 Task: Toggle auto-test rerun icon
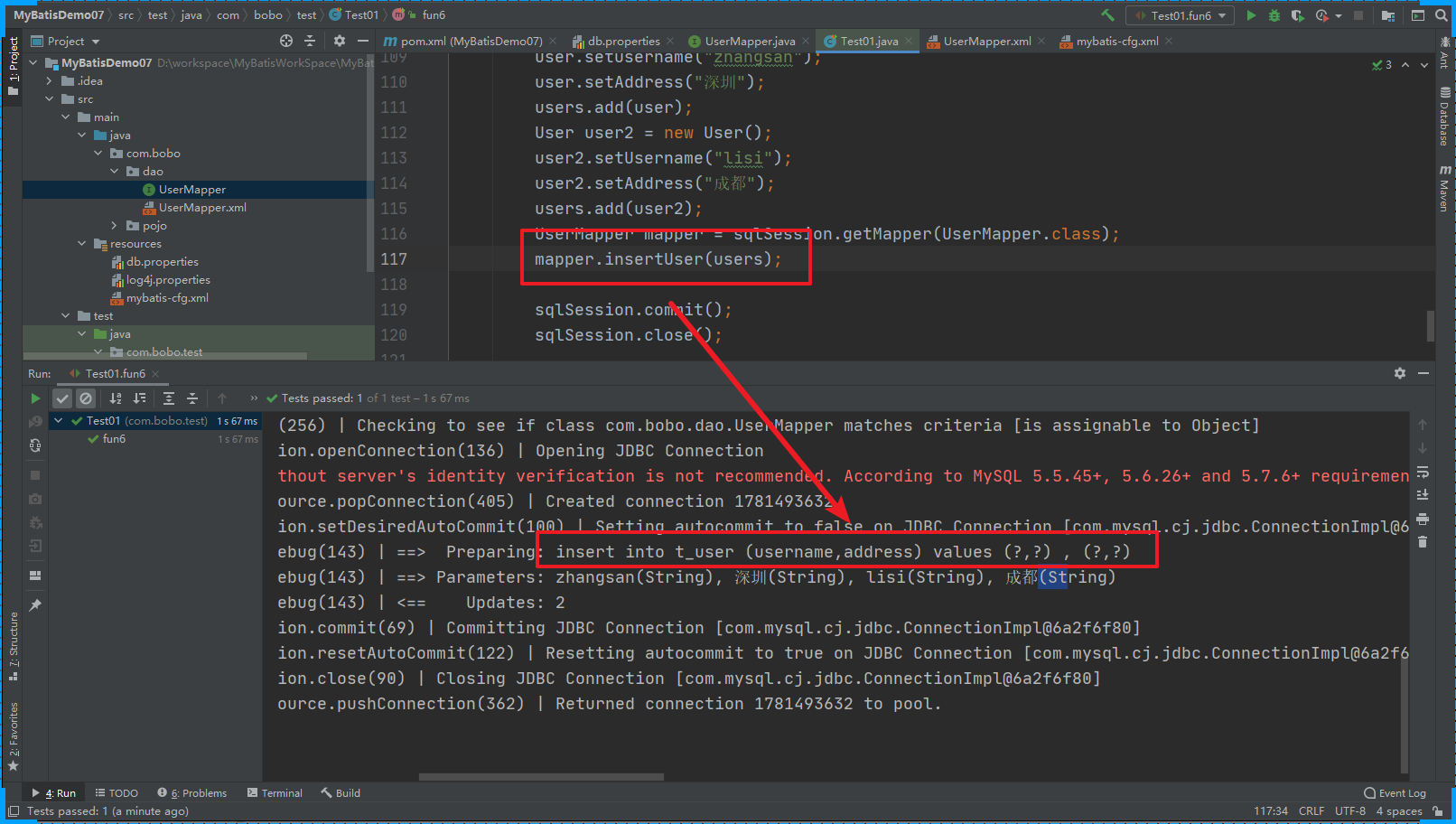[35, 445]
